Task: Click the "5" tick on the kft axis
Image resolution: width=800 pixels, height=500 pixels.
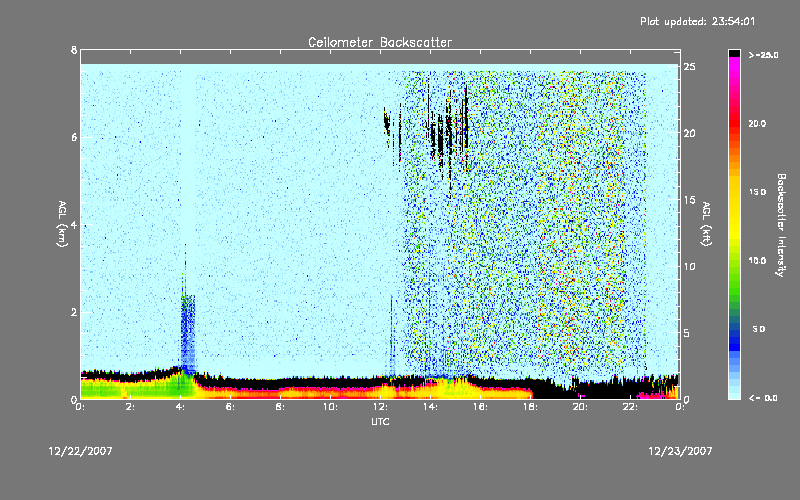Action: tap(687, 333)
